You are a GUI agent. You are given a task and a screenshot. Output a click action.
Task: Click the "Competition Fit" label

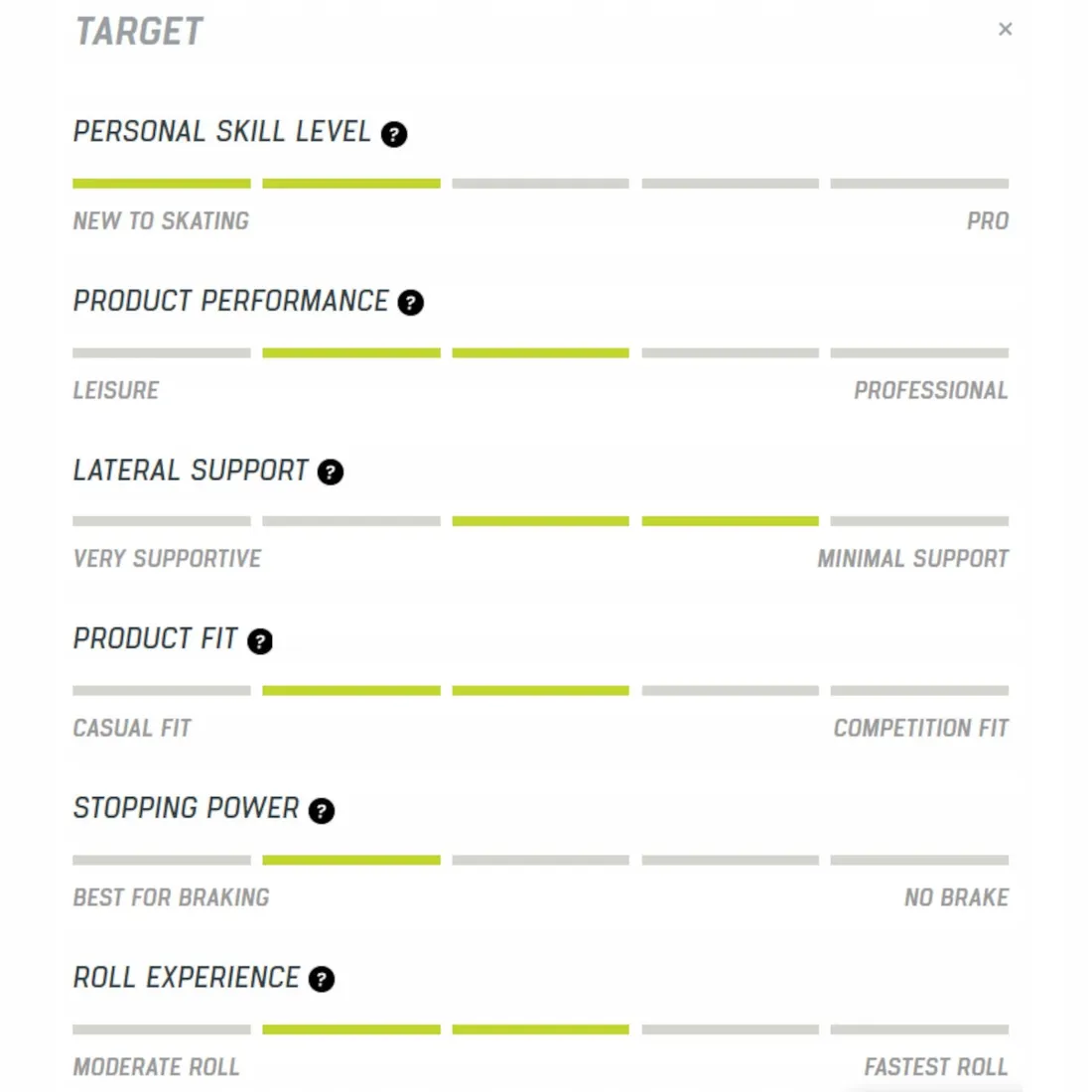tap(920, 729)
